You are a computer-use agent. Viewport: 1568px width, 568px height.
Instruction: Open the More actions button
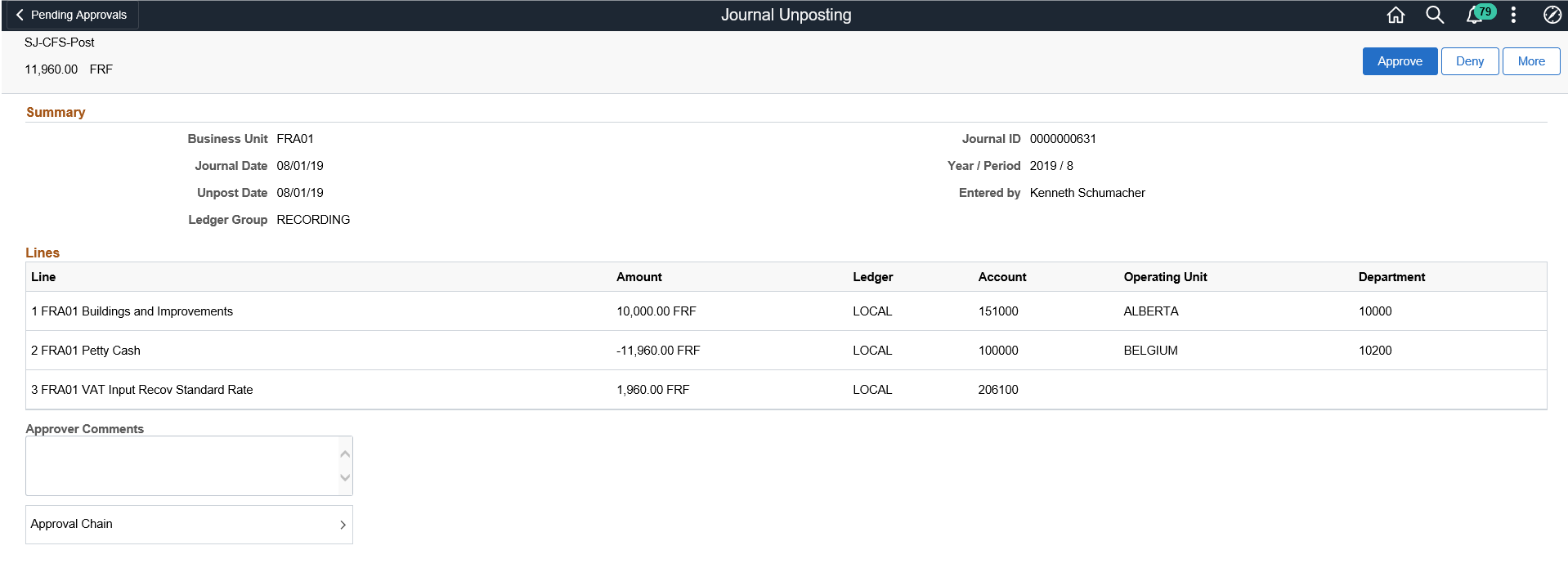(x=1530, y=61)
